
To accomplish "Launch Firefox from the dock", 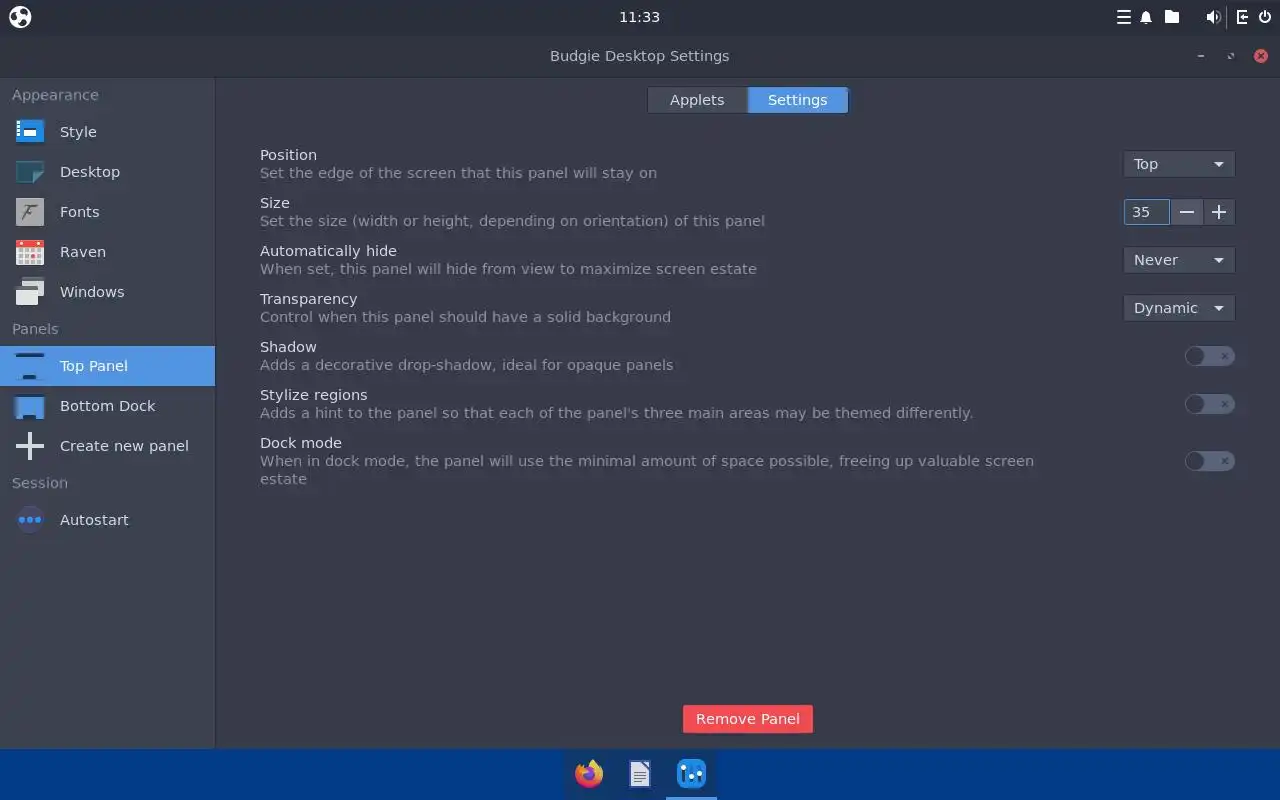I will 589,774.
